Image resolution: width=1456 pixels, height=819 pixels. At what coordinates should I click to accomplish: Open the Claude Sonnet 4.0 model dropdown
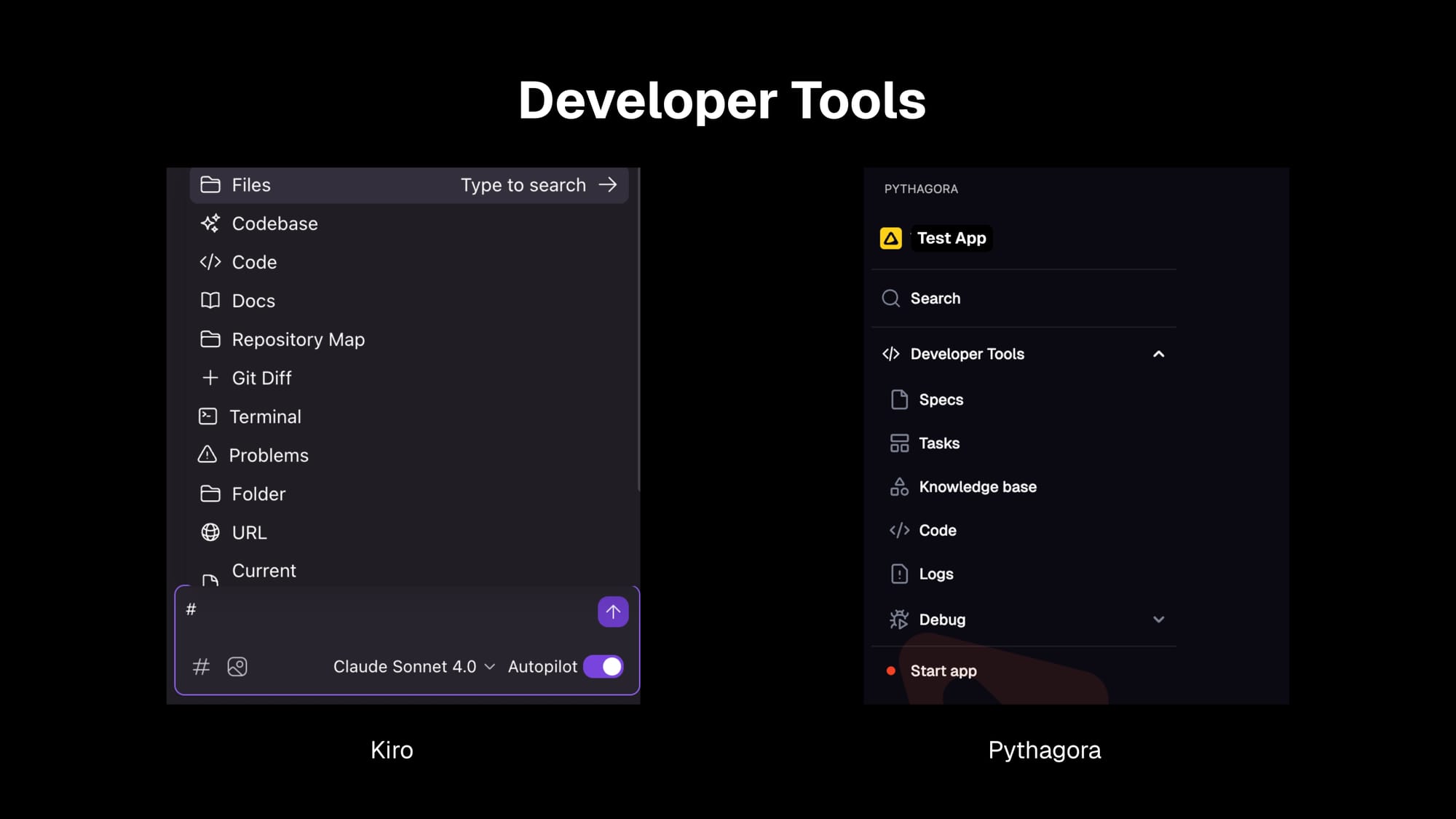[x=414, y=666]
